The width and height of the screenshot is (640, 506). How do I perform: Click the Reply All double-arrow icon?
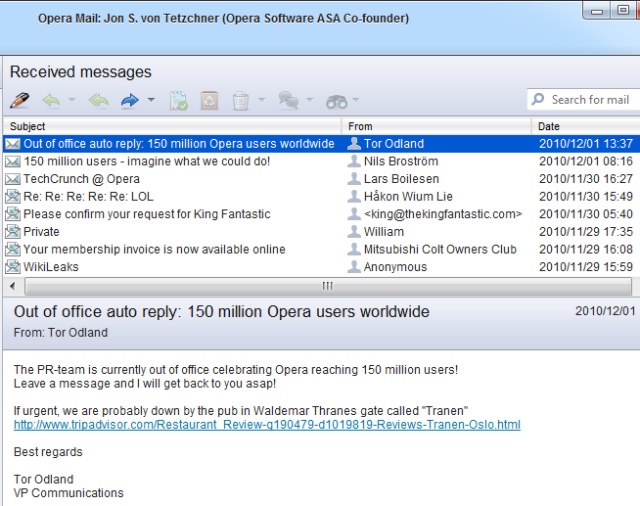click(x=98, y=100)
